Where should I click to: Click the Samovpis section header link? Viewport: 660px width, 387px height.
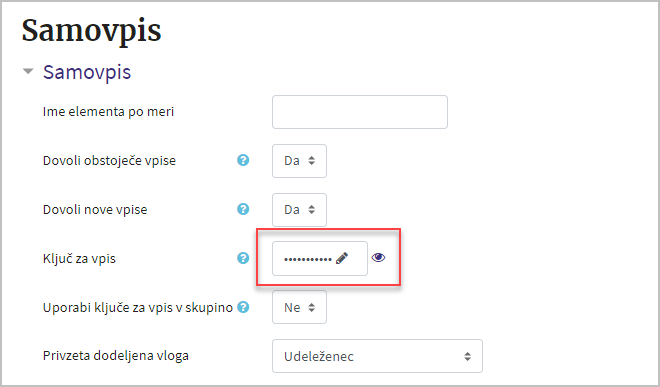coord(87,72)
